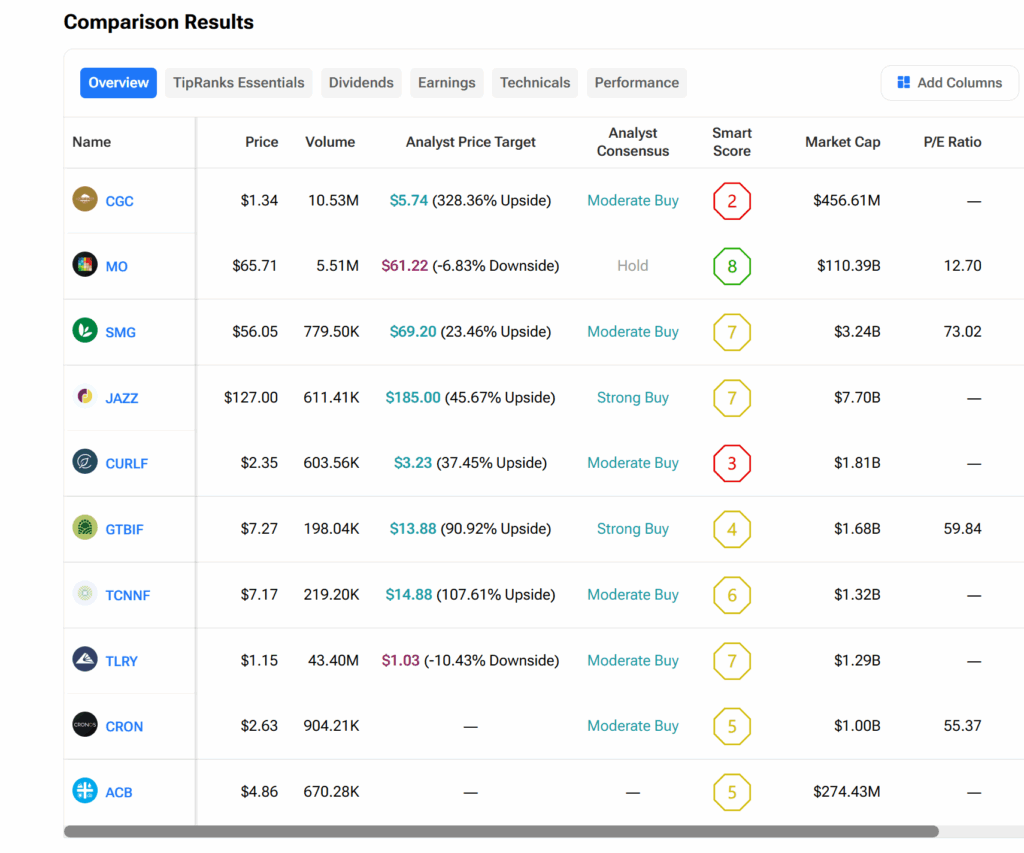Image resolution: width=1024 pixels, height=853 pixels.
Task: Click TCNNF's Smart Score 6 badge
Action: [732, 595]
